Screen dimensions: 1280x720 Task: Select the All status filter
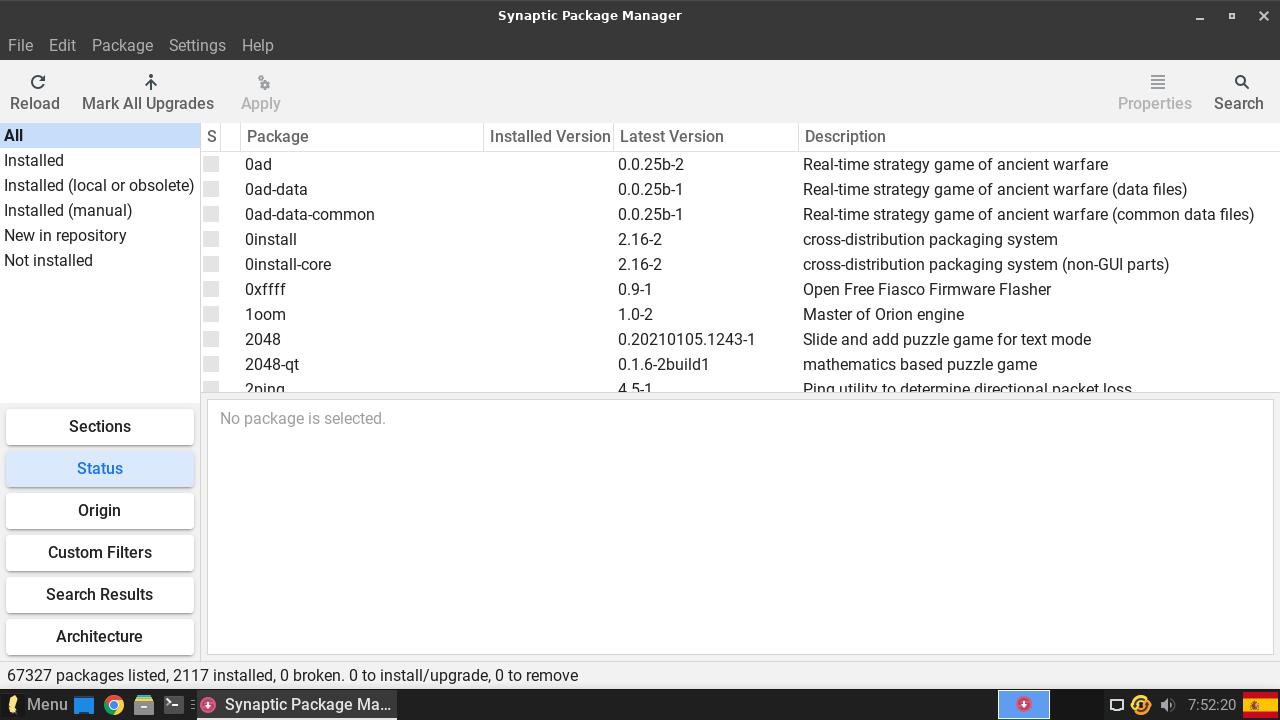(100, 135)
